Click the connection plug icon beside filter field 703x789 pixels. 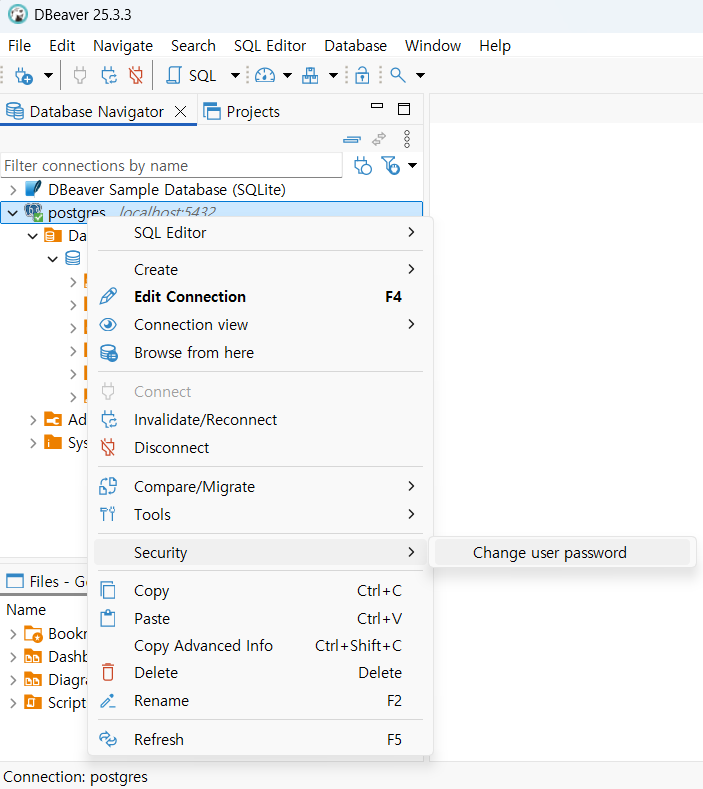(363, 166)
